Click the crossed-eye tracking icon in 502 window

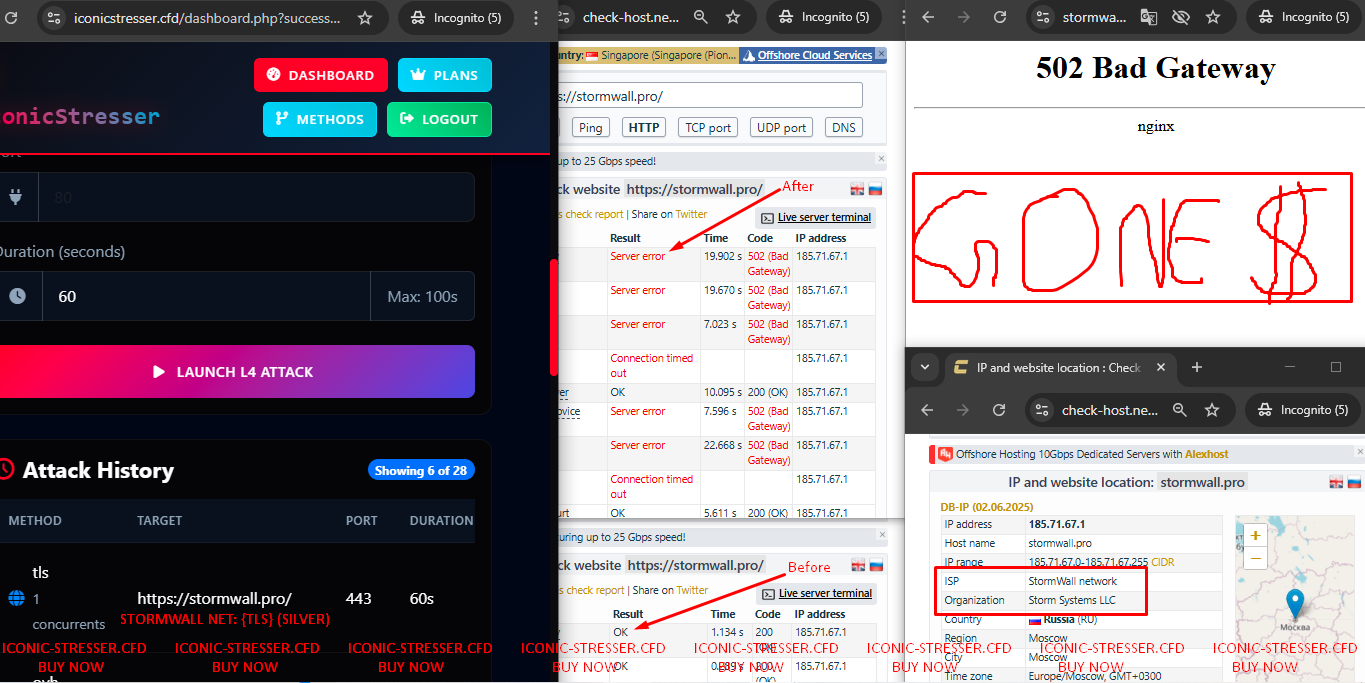1180,17
